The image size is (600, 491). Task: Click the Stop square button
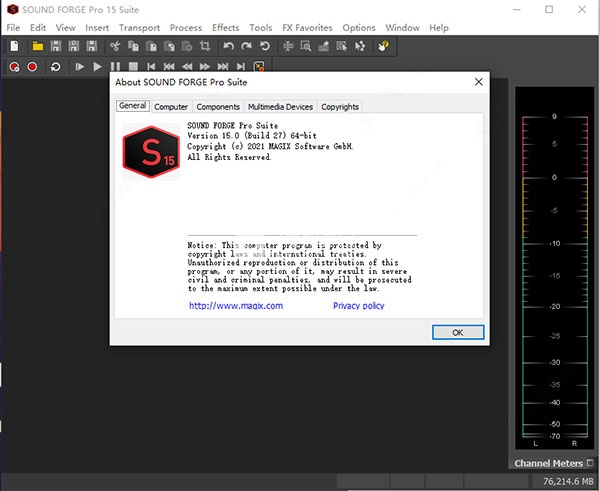133,67
